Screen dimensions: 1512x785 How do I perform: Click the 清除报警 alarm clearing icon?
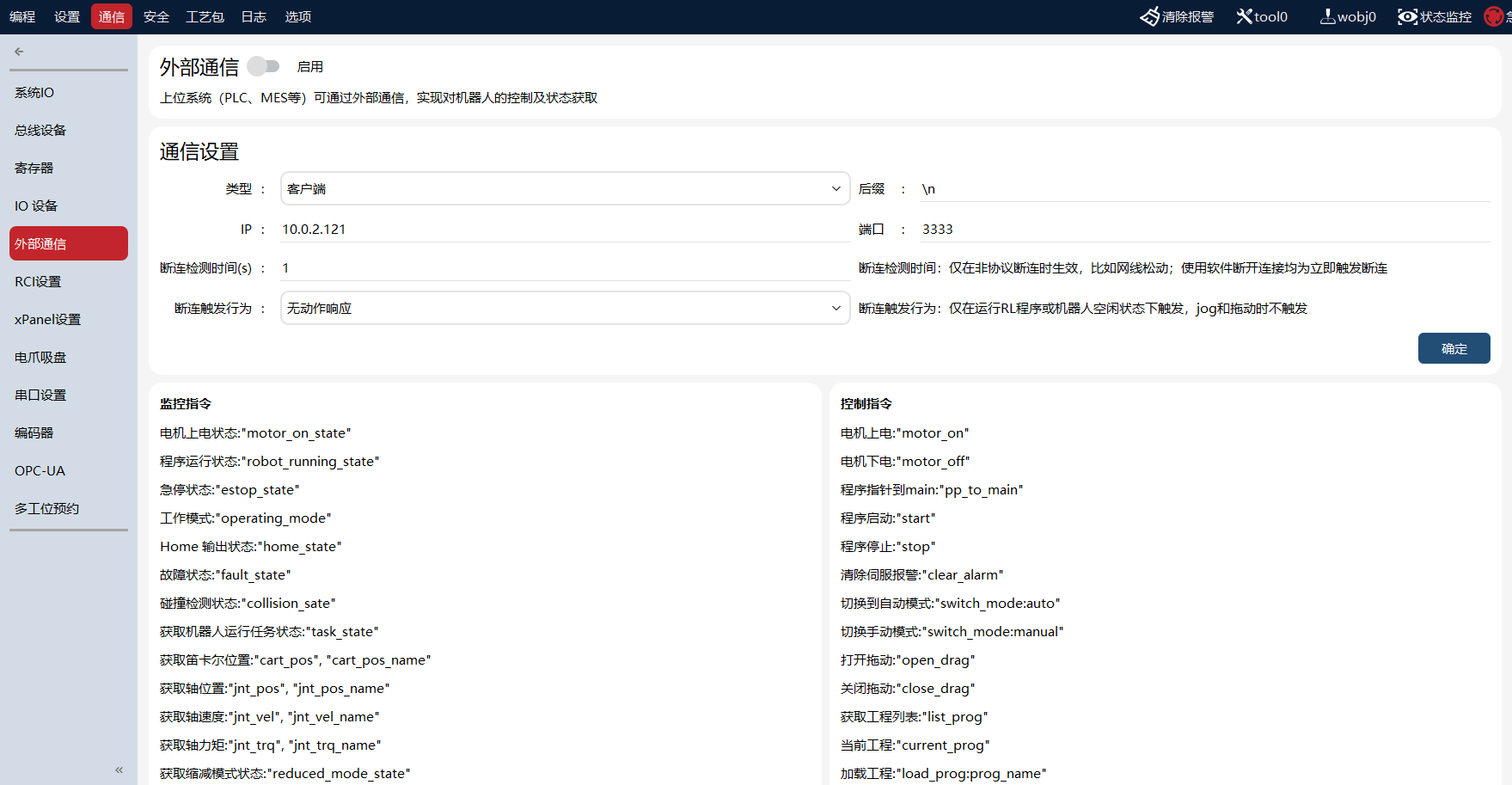tap(1151, 16)
